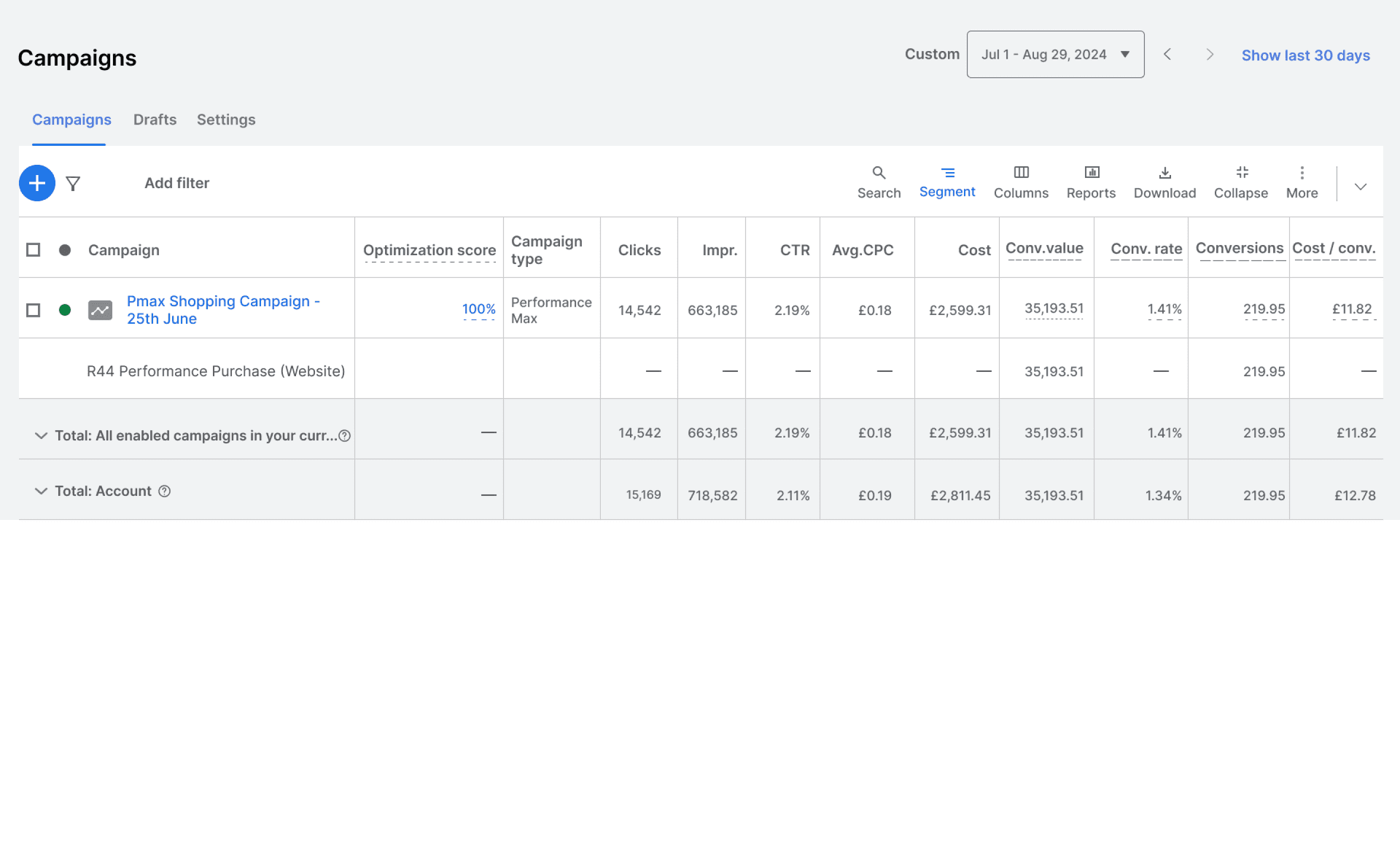Tick the Pmax Shopping Campaign checkbox
Image resolution: width=1400 pixels, height=859 pixels.
coord(33,310)
